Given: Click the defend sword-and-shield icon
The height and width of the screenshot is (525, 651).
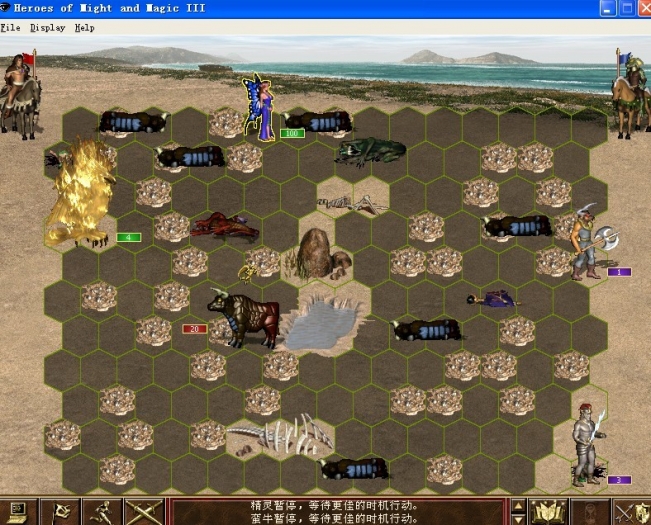Looking at the screenshot, I should tap(631, 513).
